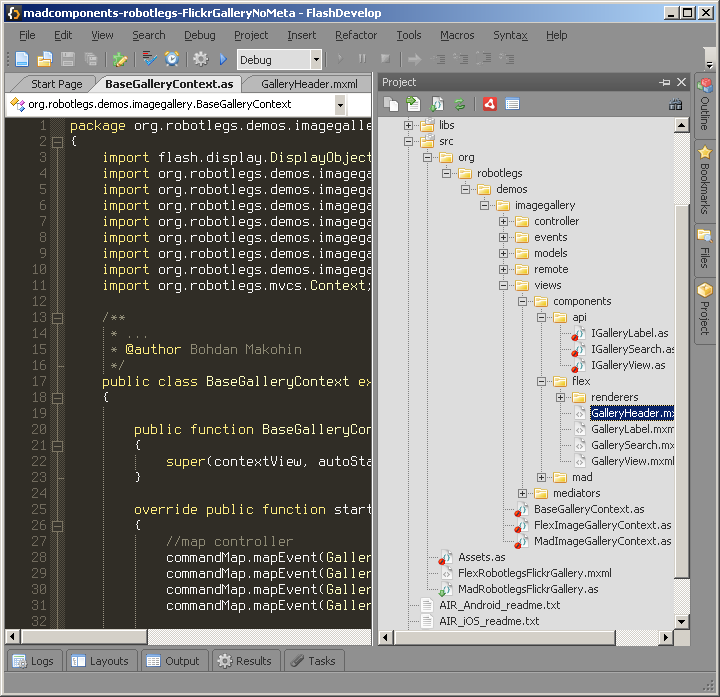
Task: Switch to the GalleryHeader.mxml tab
Action: (x=309, y=84)
